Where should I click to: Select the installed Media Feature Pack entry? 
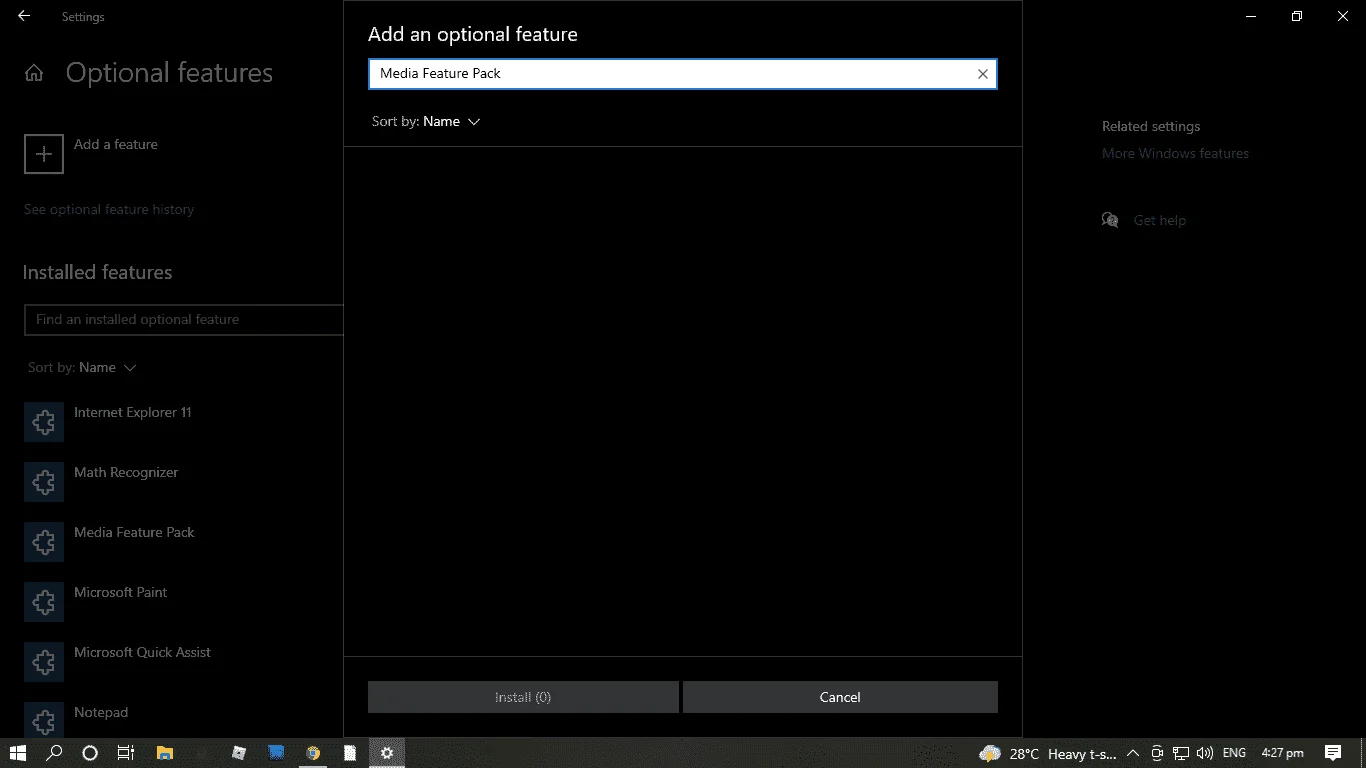(134, 532)
